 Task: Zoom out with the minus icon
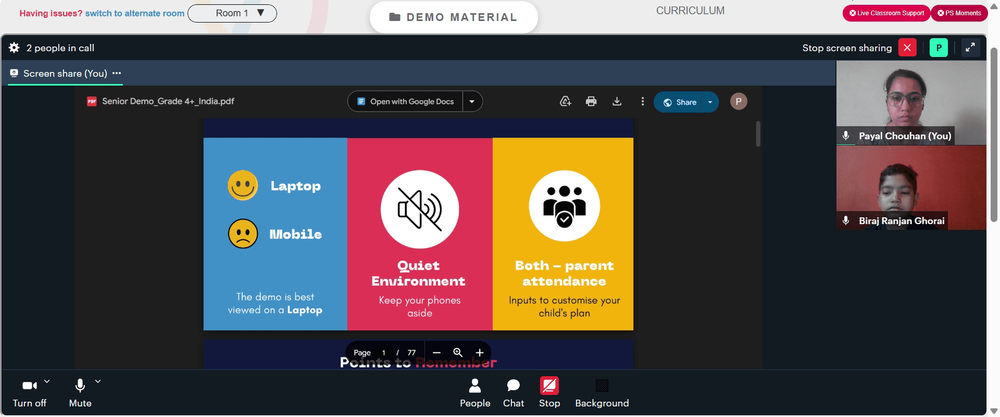[x=436, y=353]
